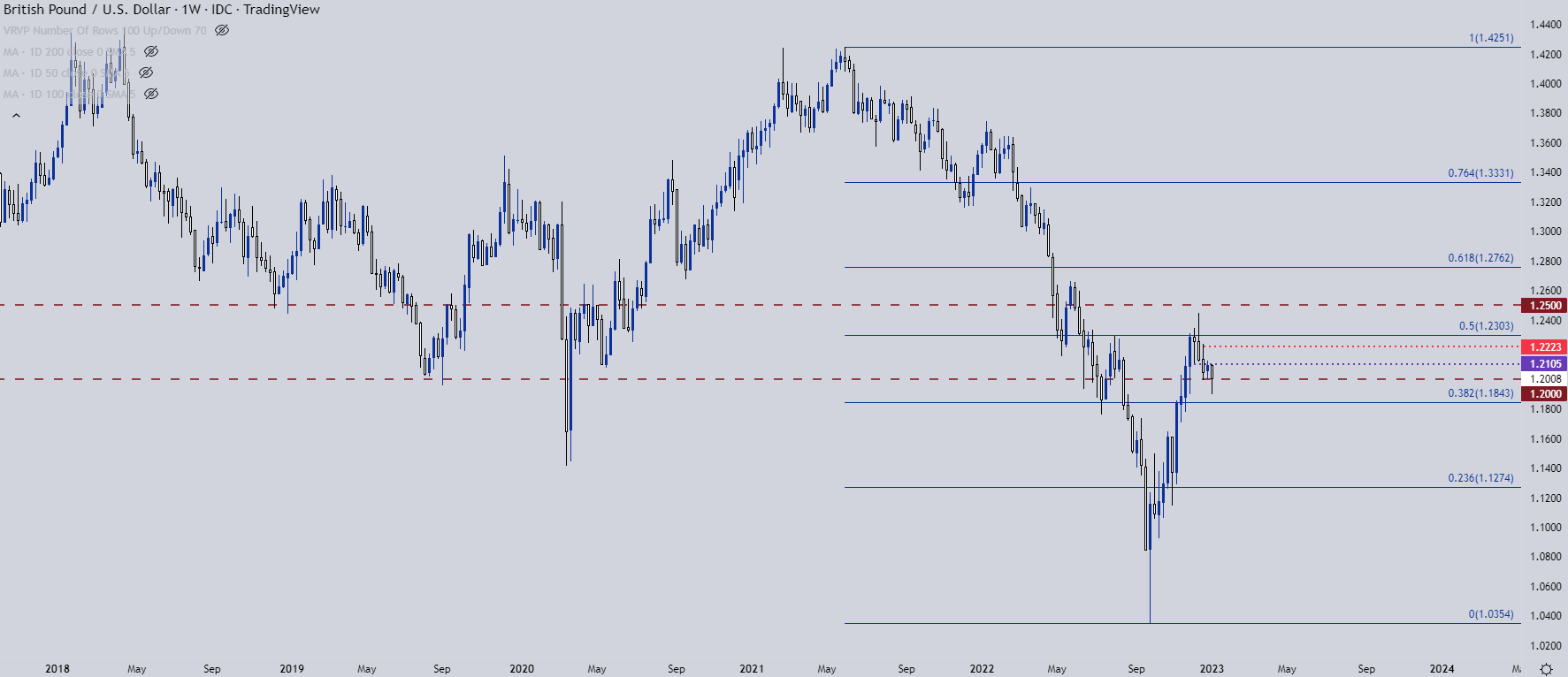
Task: Click the 1.2000 dark red price label
Action: (x=1544, y=394)
